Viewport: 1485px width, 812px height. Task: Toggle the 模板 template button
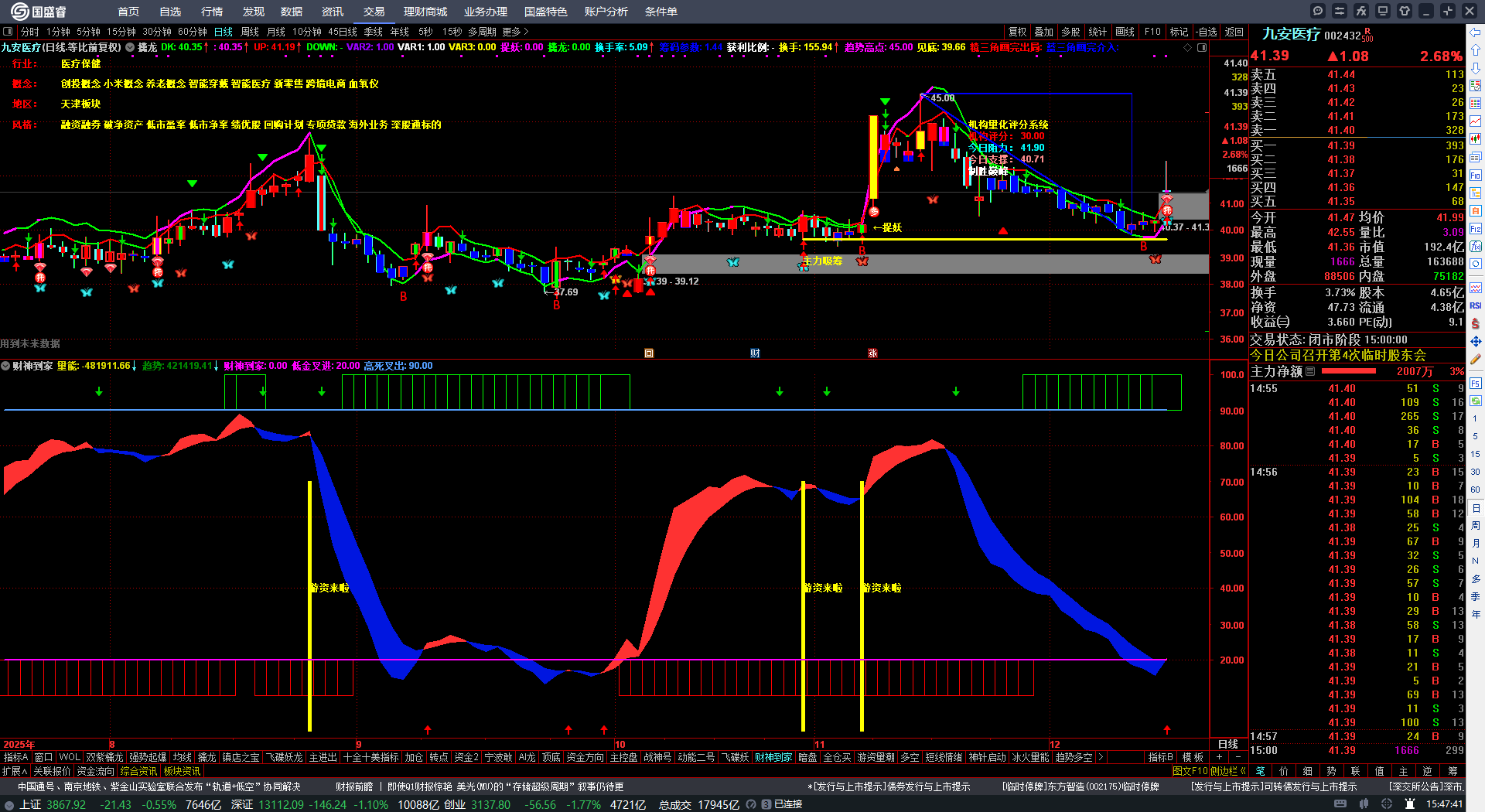[x=1193, y=757]
